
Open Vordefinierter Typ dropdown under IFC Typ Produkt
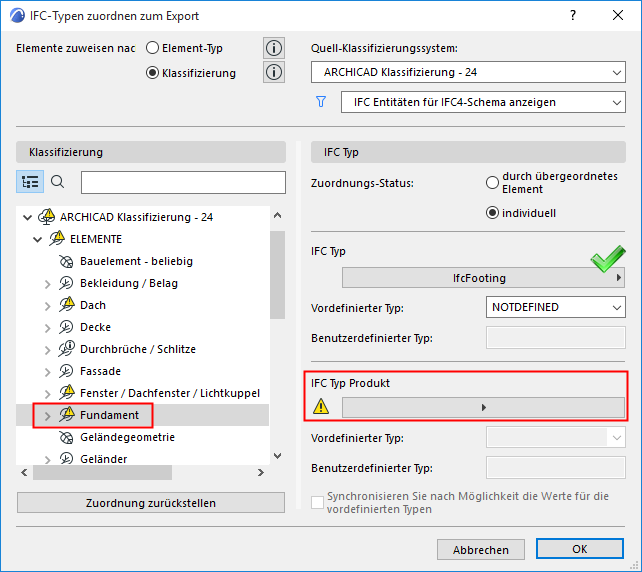click(556, 438)
